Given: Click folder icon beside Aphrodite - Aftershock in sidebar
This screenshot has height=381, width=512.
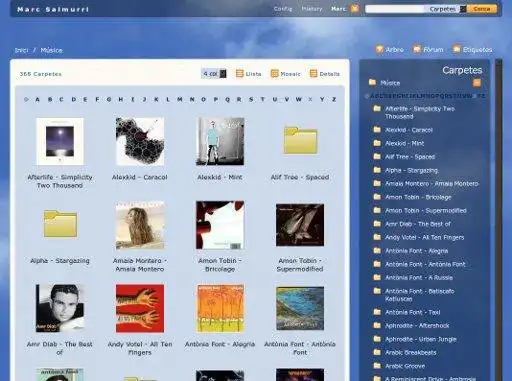Looking at the screenshot, I should pyautogui.click(x=377, y=325).
